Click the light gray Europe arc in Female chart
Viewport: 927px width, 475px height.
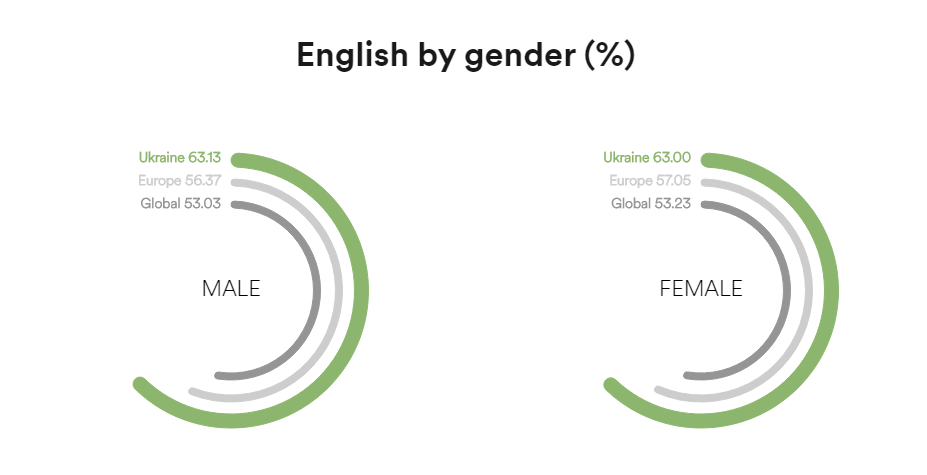(808, 290)
